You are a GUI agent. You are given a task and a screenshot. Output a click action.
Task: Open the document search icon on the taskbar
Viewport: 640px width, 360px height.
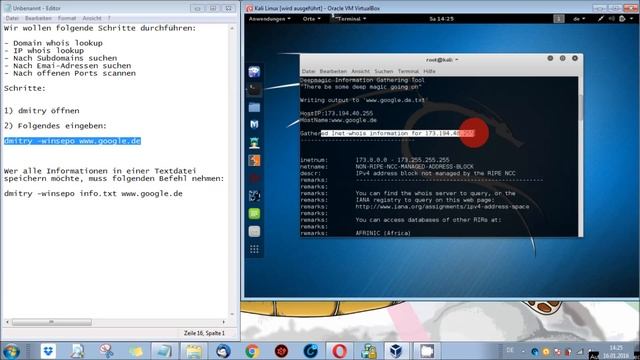pos(77,351)
